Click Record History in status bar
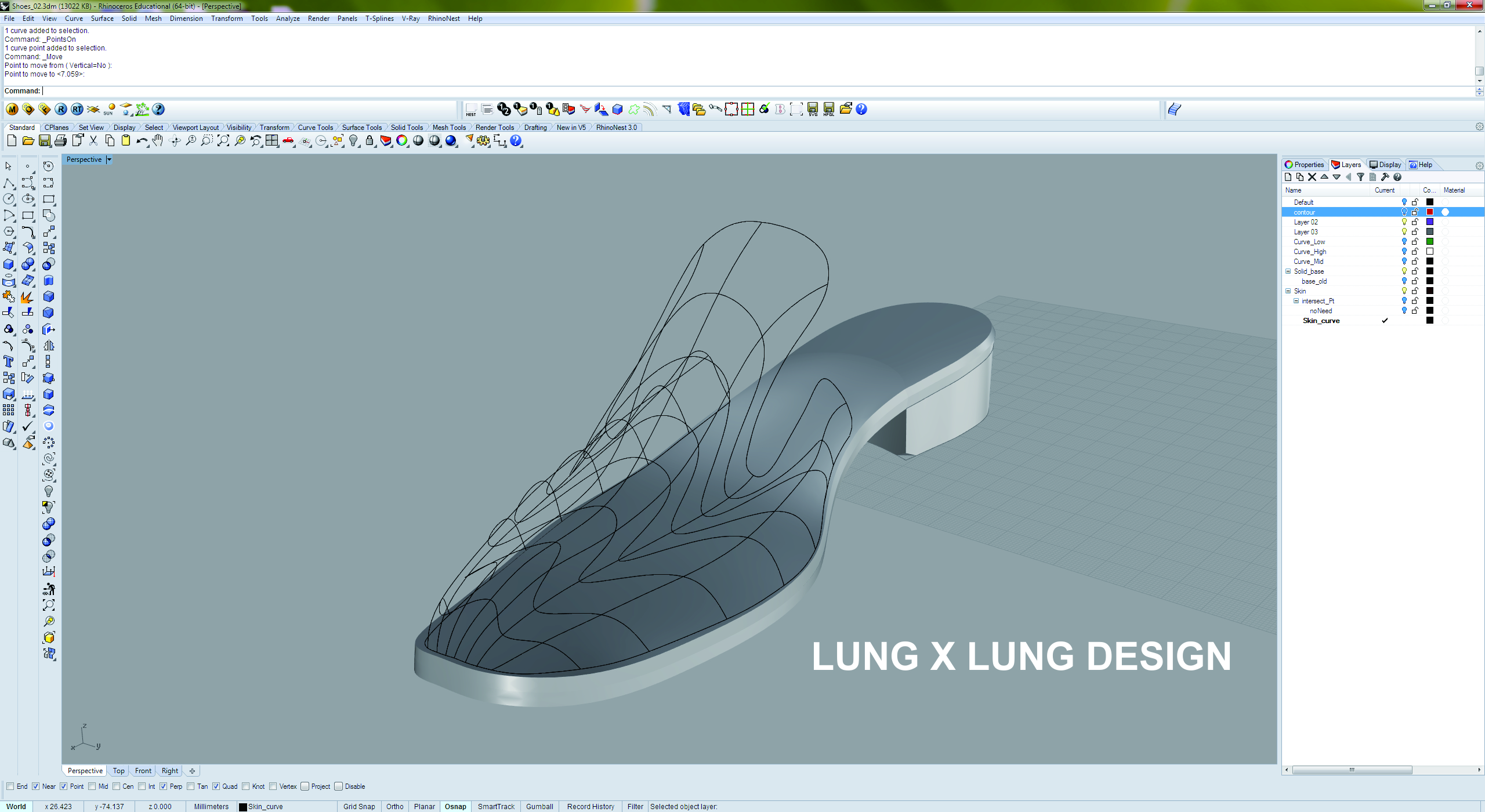This screenshot has width=1485, height=812. coord(591,807)
